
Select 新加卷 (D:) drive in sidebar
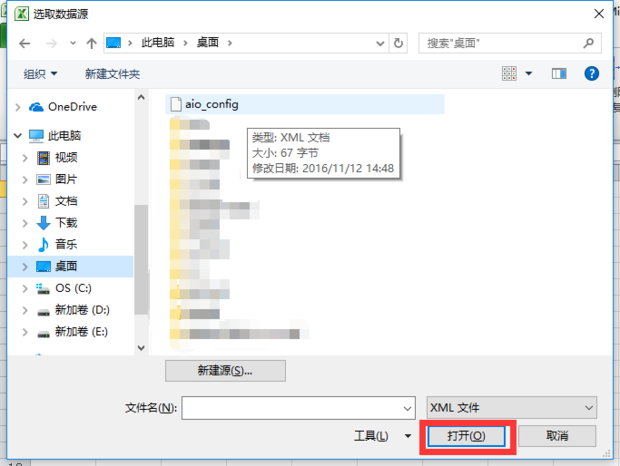point(73,310)
